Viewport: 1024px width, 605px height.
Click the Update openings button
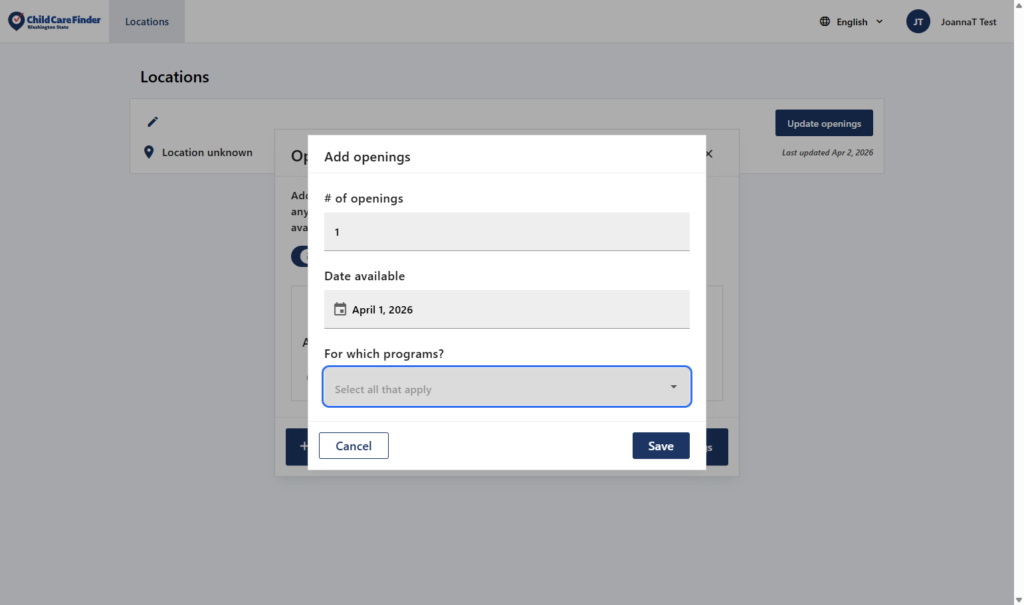(x=823, y=123)
